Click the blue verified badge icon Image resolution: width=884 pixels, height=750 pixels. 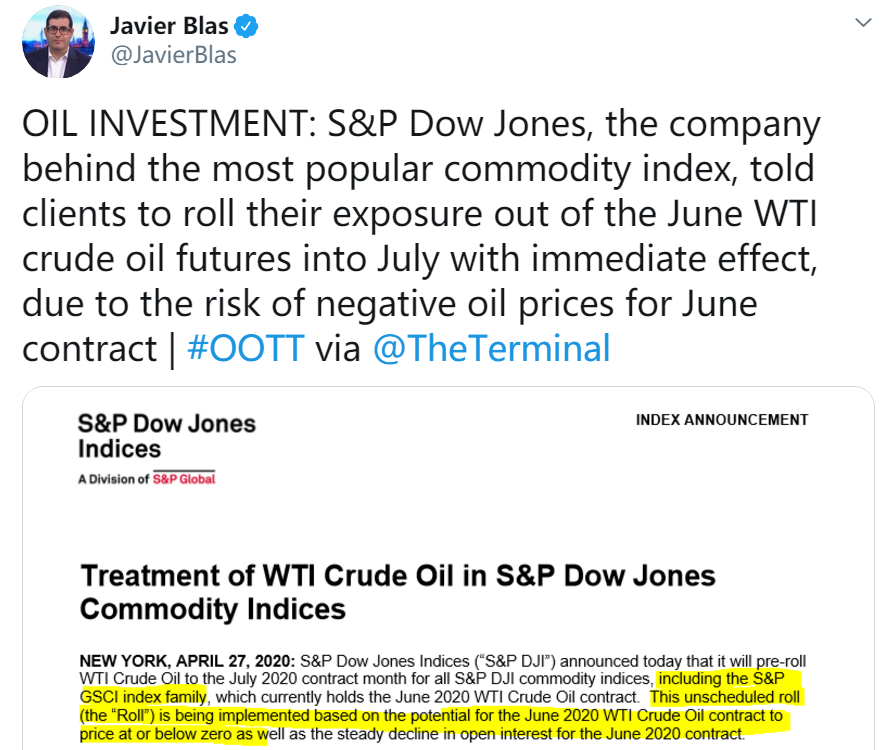pos(246,27)
